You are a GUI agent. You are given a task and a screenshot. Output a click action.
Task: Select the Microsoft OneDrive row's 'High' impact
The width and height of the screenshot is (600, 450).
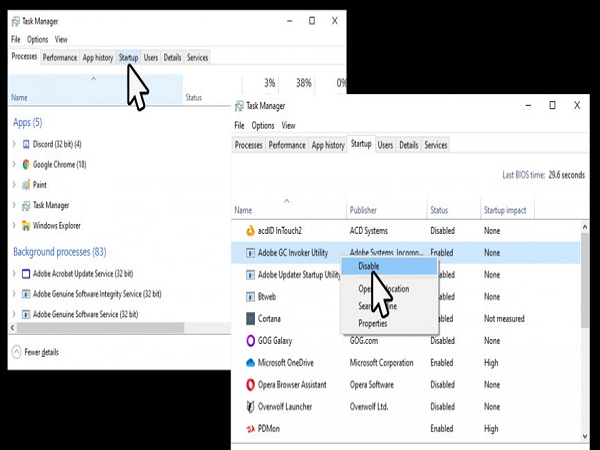click(491, 363)
